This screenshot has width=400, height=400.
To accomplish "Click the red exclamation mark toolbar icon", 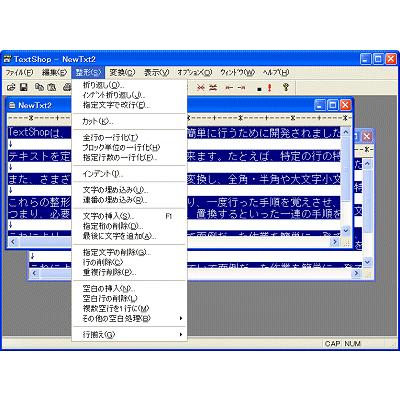I will (x=270, y=88).
